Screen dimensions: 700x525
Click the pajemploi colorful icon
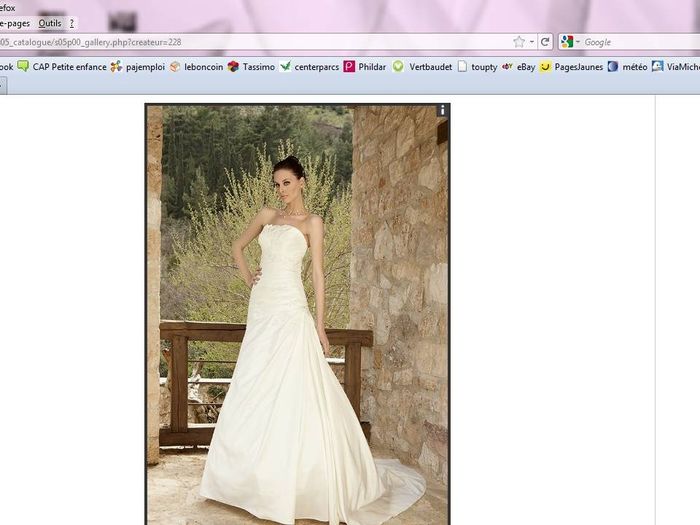tap(117, 67)
